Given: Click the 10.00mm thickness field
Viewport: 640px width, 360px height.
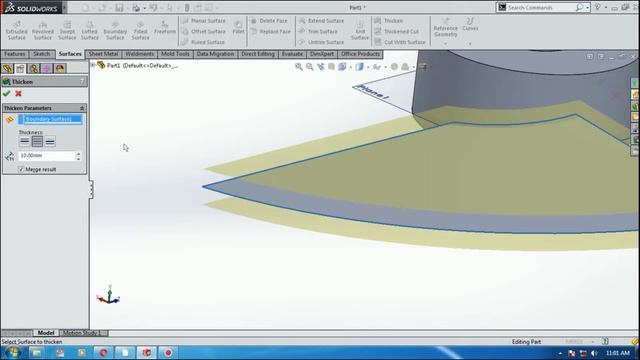Looking at the screenshot, I should pos(47,156).
